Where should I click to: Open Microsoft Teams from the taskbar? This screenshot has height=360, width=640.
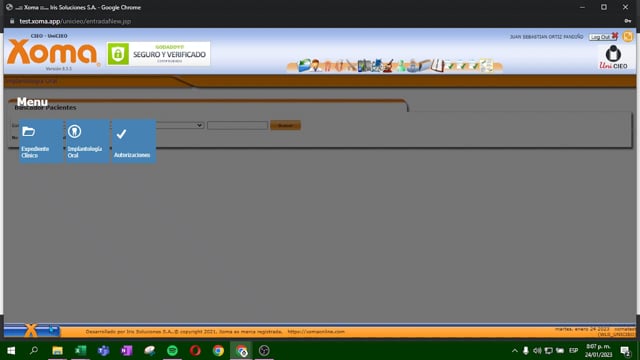[103, 351]
